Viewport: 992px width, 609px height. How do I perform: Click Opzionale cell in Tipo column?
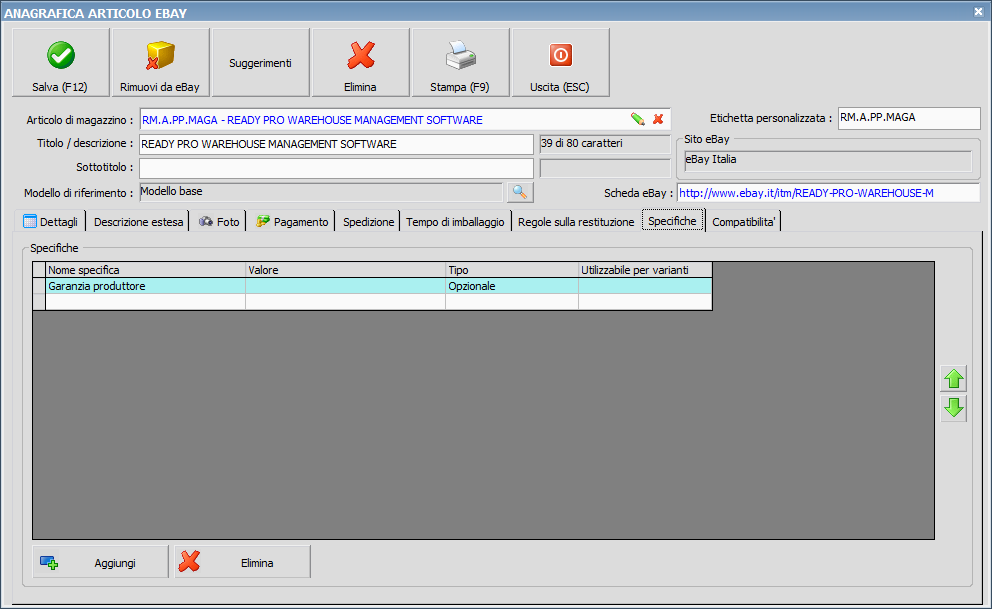(512, 286)
